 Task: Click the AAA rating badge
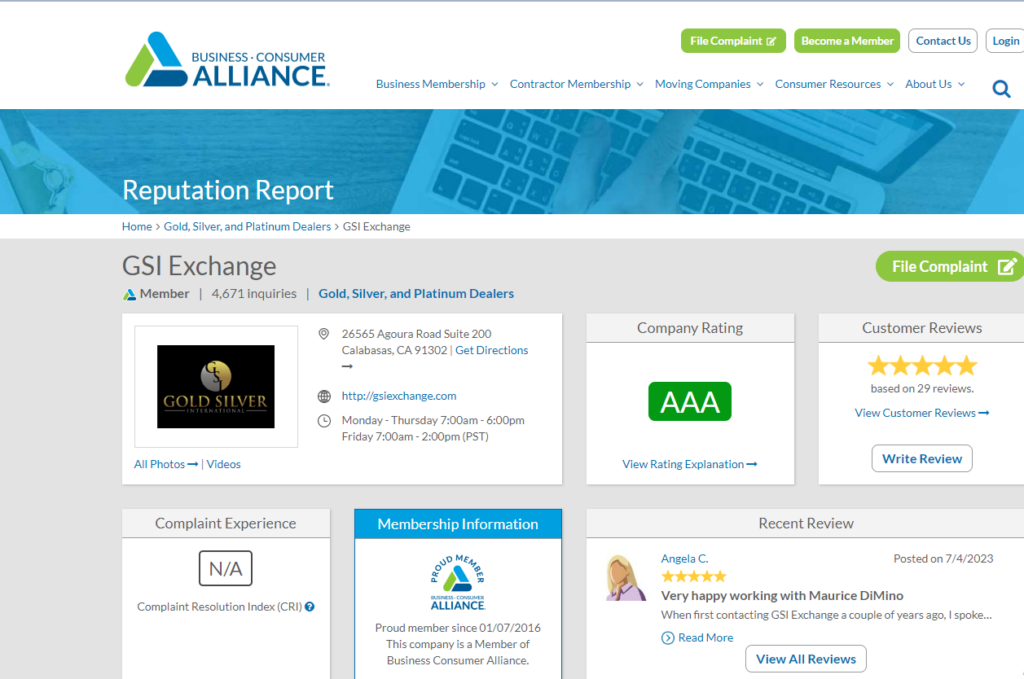point(690,402)
